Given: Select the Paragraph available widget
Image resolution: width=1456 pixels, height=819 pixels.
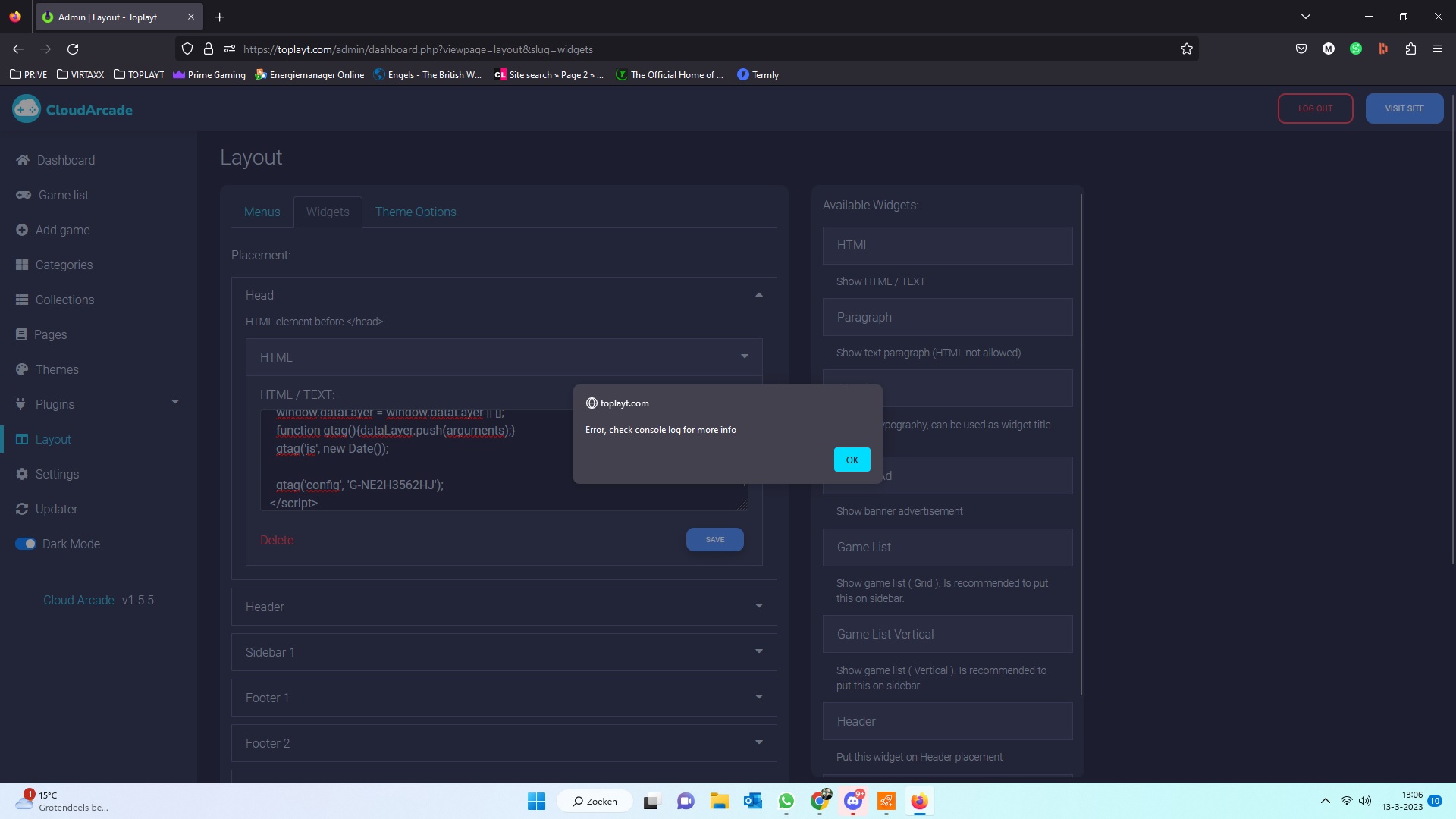Looking at the screenshot, I should (x=947, y=317).
